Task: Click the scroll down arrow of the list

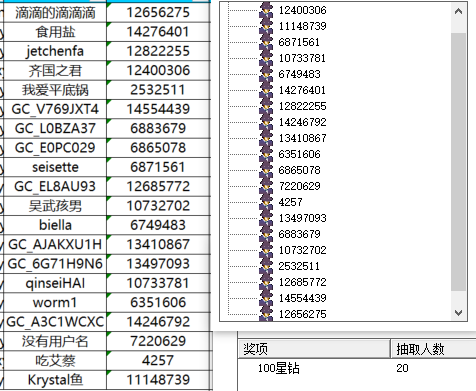Action: coord(458,313)
